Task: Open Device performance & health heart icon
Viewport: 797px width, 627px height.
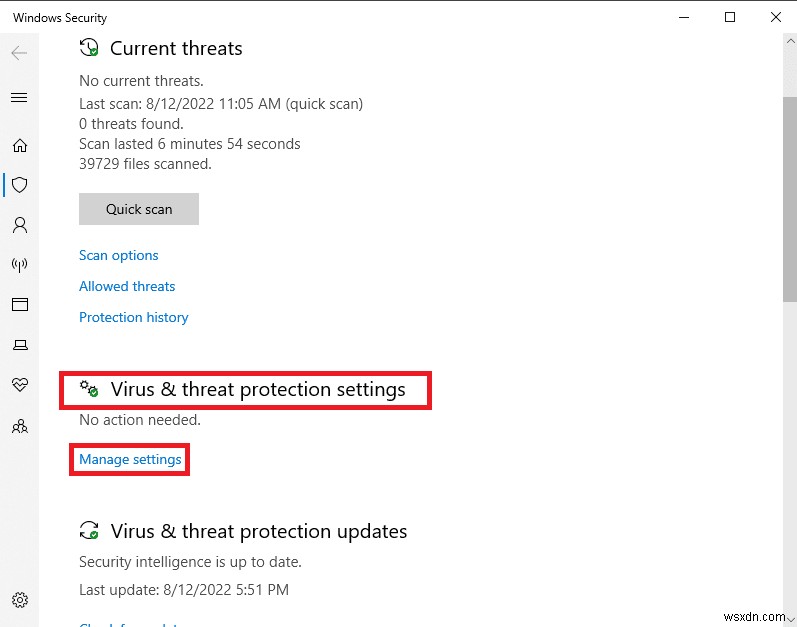Action: (19, 385)
